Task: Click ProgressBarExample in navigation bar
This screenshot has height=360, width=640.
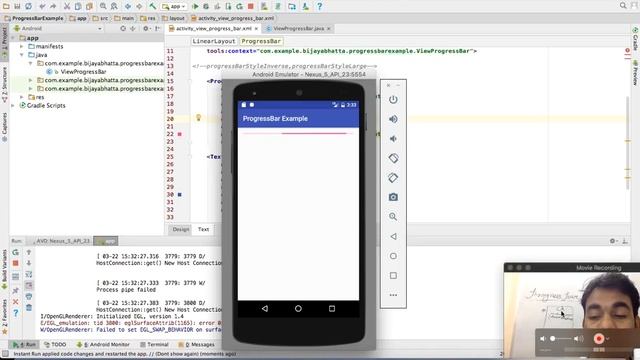Action: tap(34, 18)
